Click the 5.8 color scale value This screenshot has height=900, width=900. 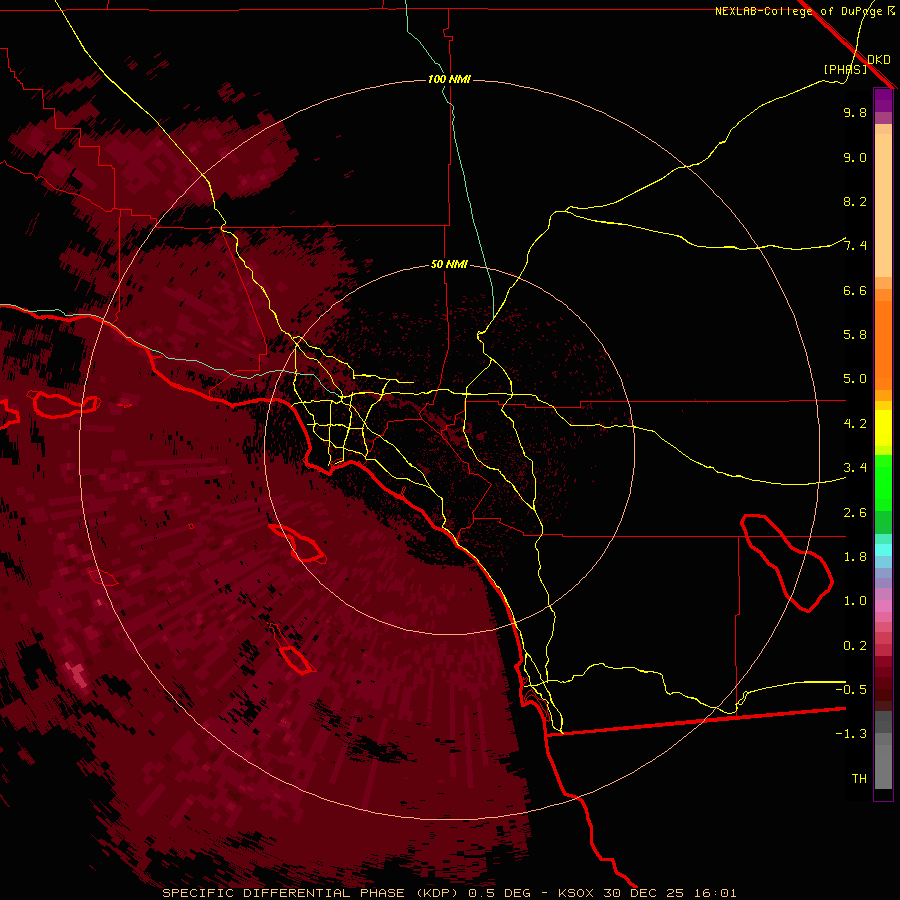(855, 335)
